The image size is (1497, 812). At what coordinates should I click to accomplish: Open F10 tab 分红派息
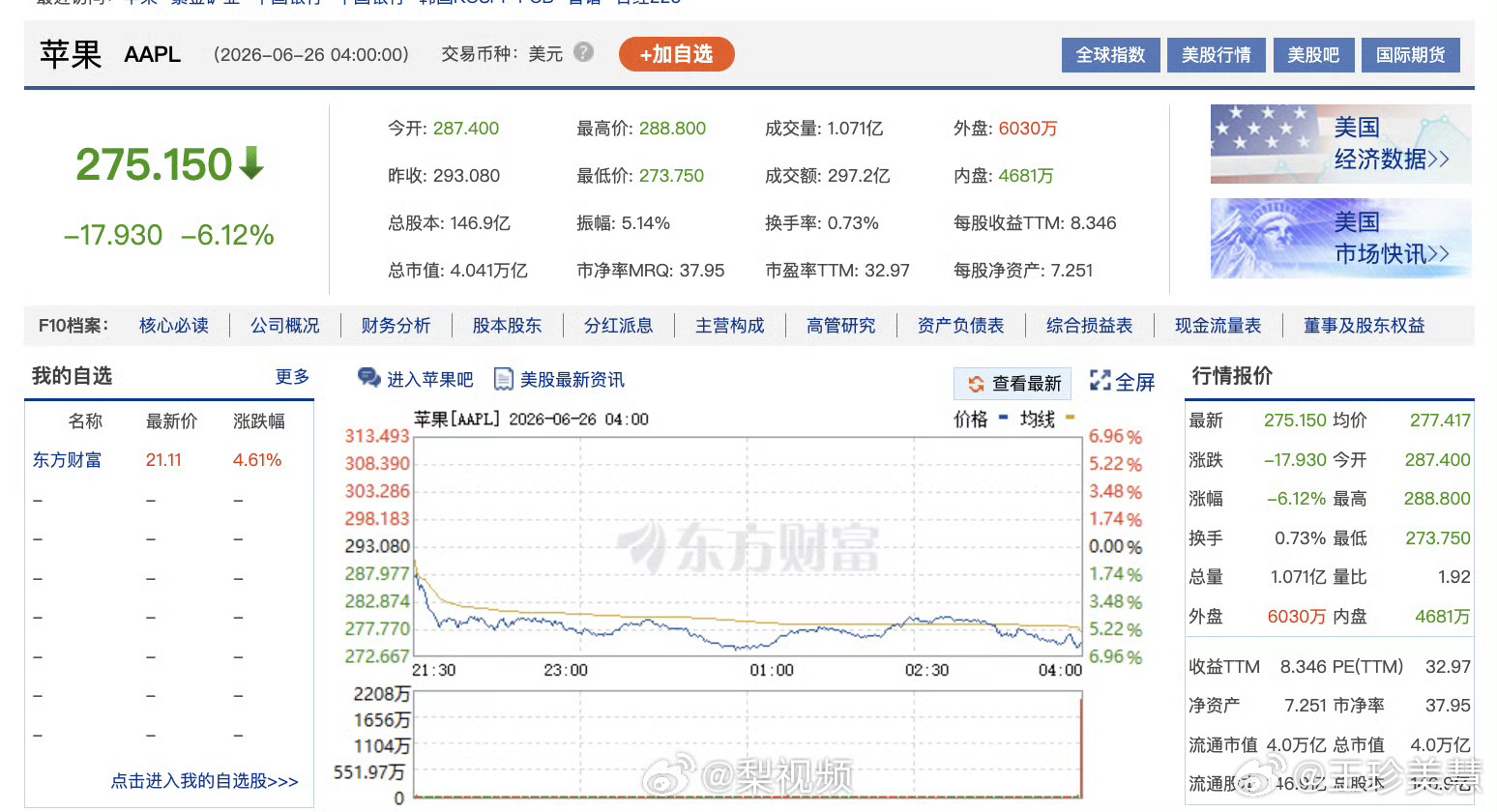[x=619, y=326]
